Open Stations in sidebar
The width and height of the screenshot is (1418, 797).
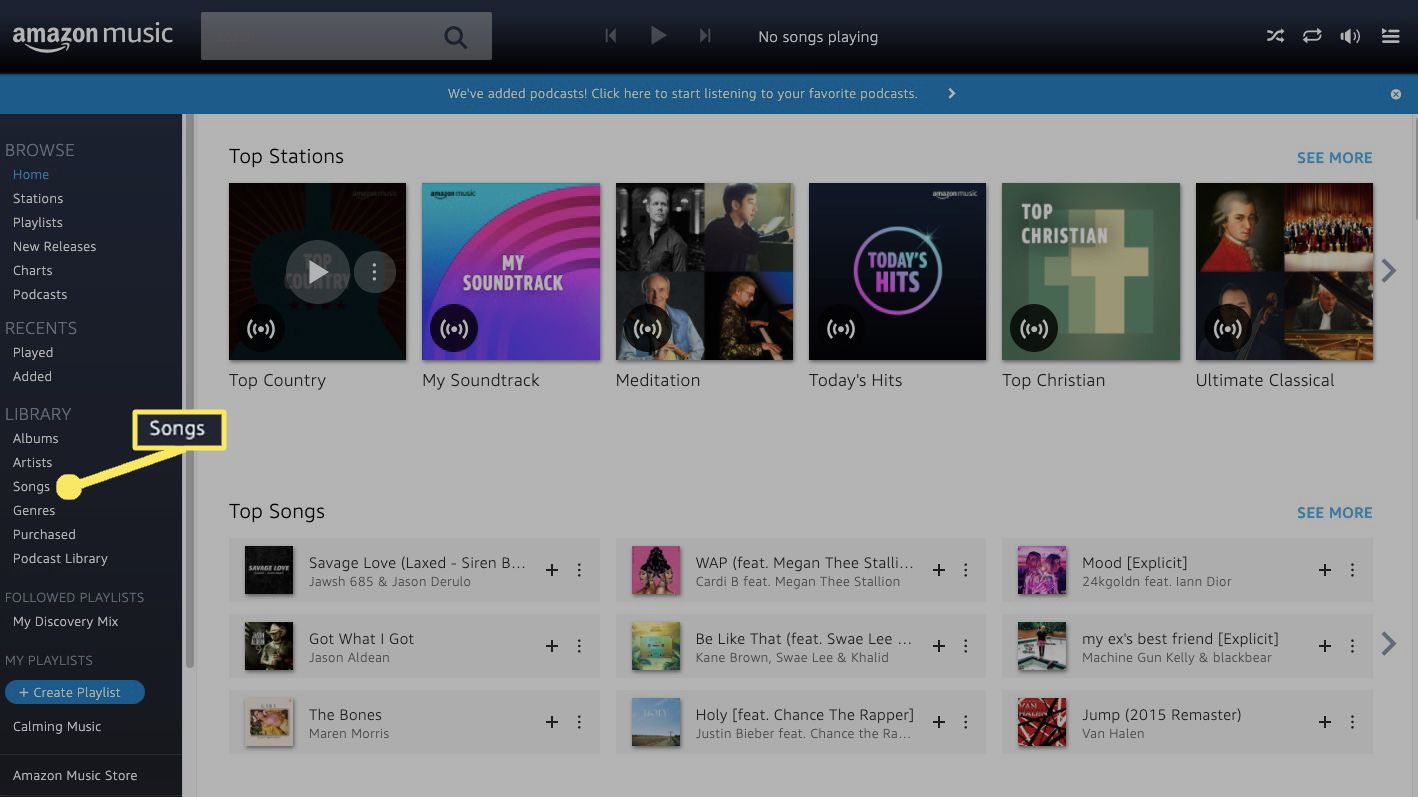coord(38,198)
